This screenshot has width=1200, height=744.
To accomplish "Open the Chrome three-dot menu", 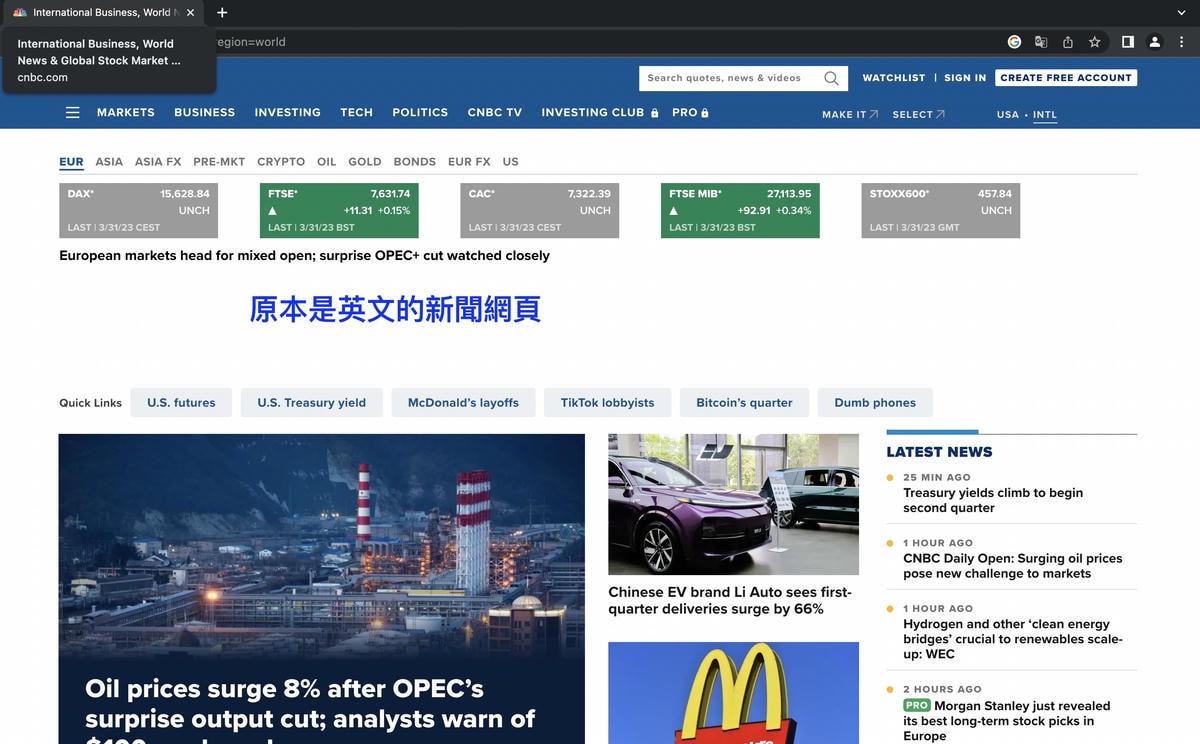I will pos(1181,42).
